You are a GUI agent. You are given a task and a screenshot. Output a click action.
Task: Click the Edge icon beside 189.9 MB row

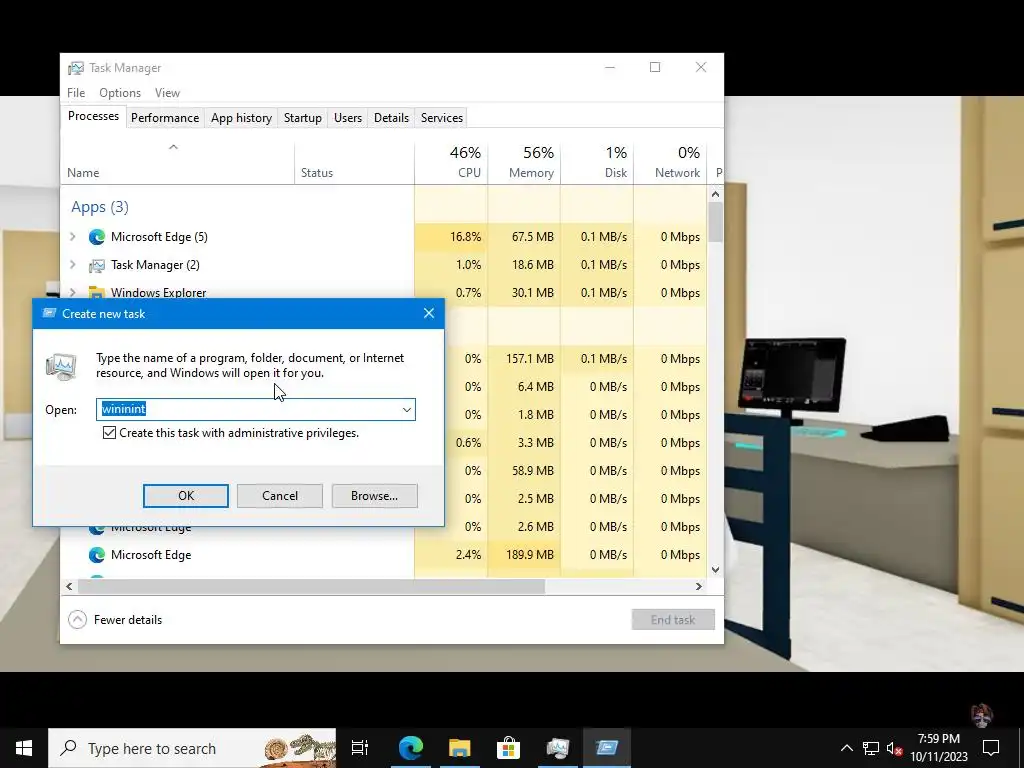pyautogui.click(x=97, y=555)
